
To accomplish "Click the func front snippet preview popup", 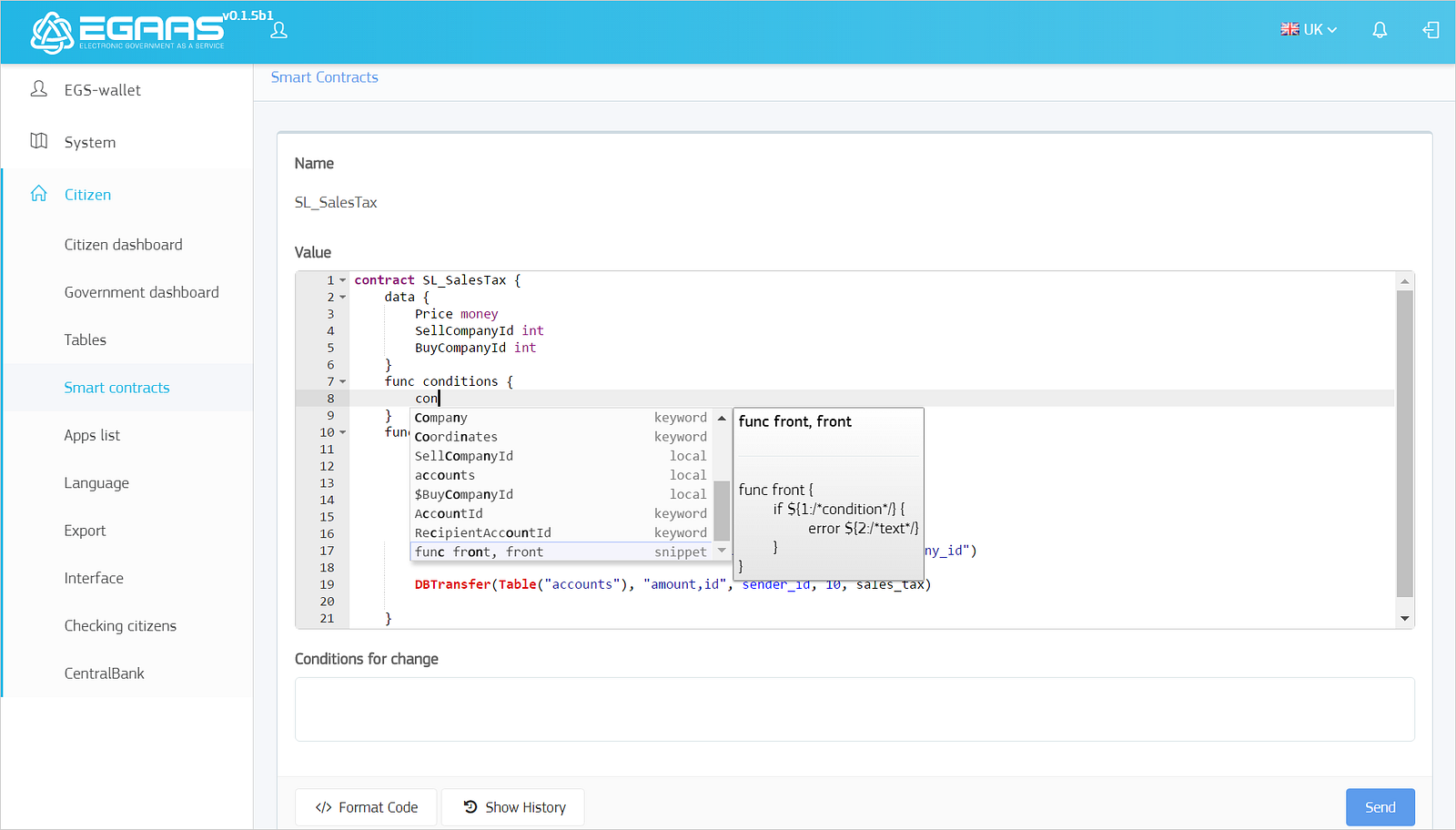I will click(x=828, y=493).
